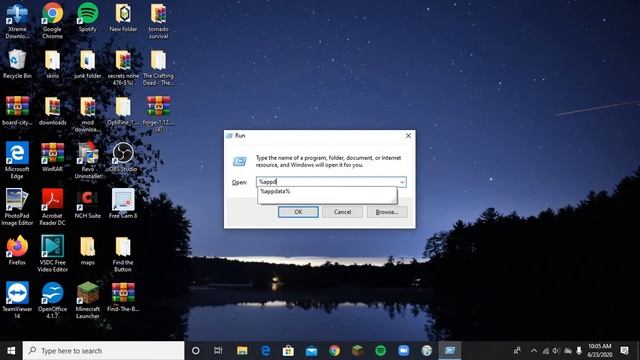Select the Microsoft Edge desktop shortcut
The width and height of the screenshot is (640, 360).
click(17, 160)
